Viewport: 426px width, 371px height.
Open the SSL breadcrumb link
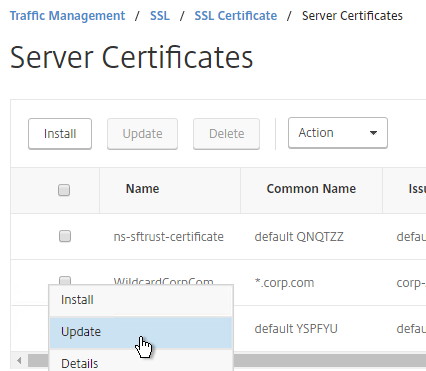(x=160, y=16)
